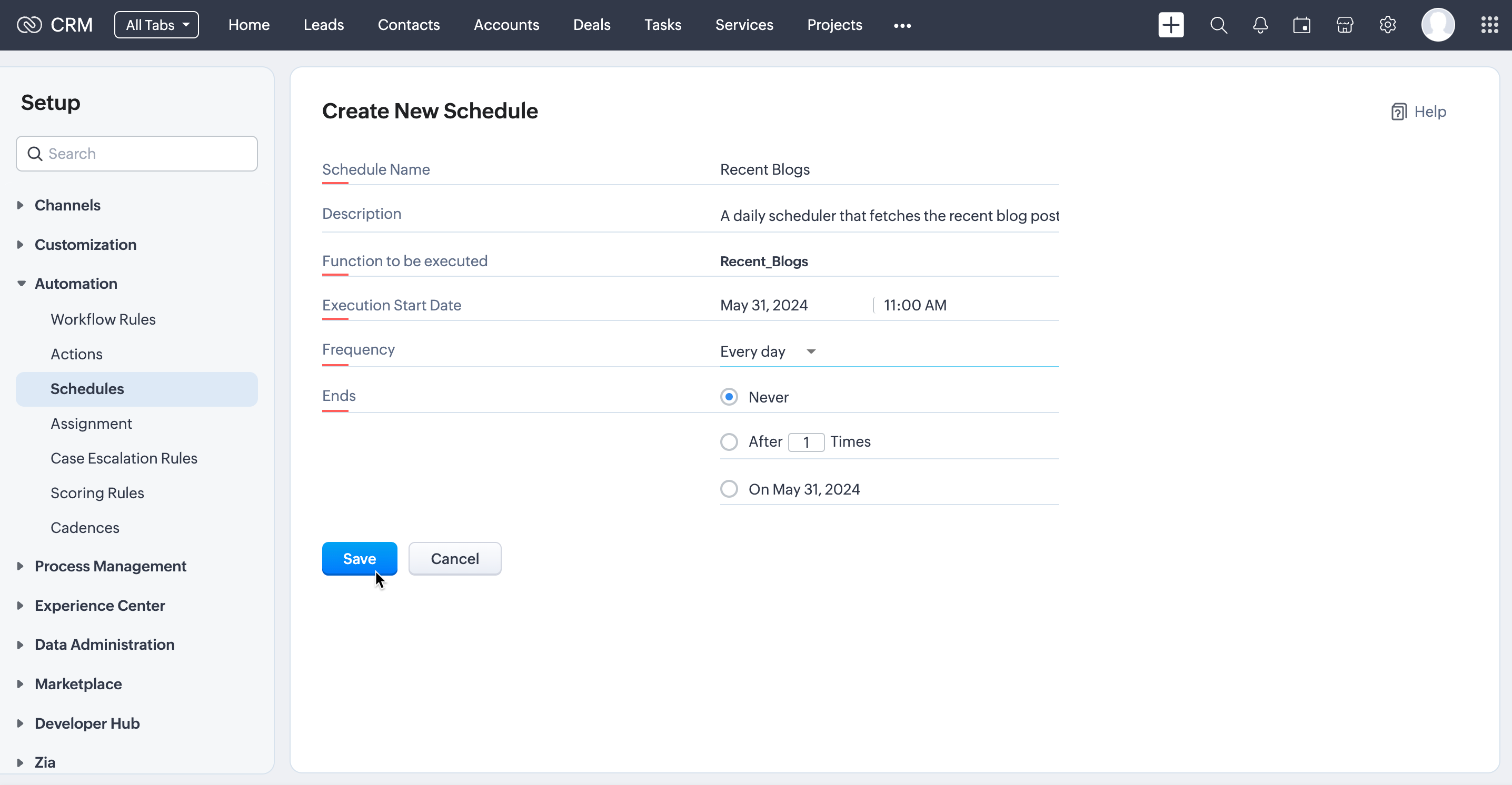Open the apps grid launcher icon
This screenshot has width=1512, height=785.
click(1489, 25)
